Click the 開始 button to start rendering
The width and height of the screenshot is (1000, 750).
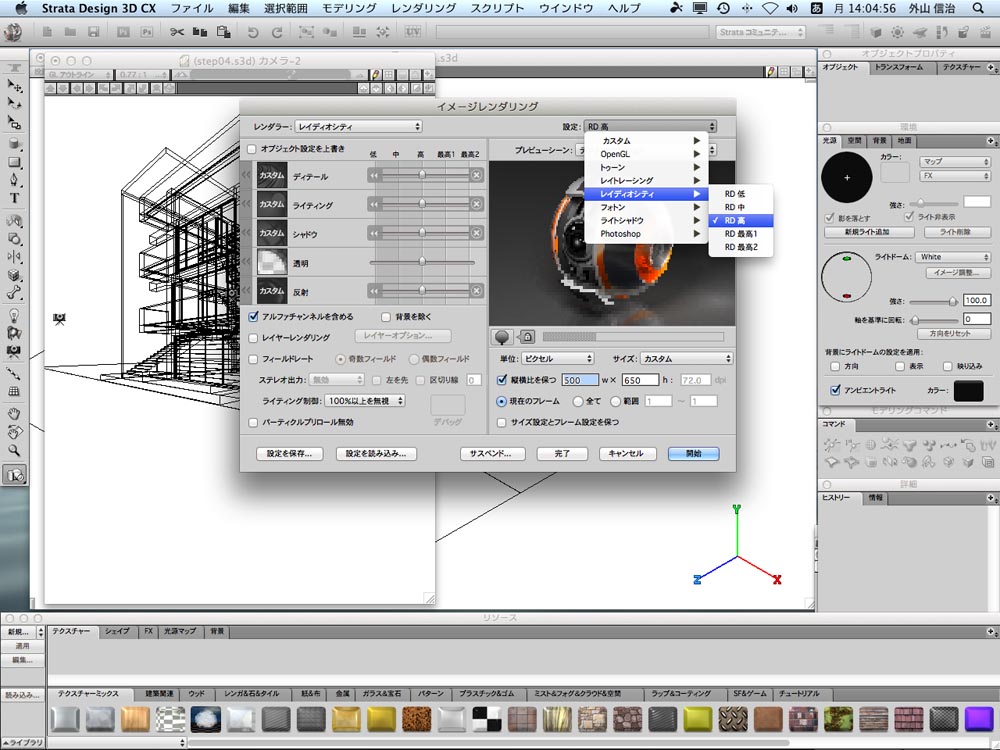click(694, 453)
